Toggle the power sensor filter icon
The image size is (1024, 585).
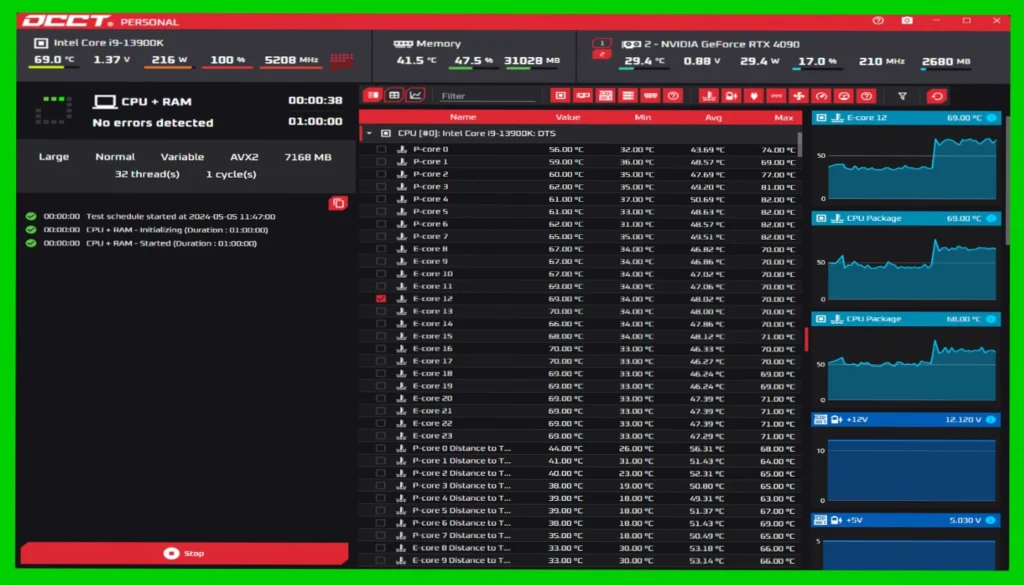(754, 96)
